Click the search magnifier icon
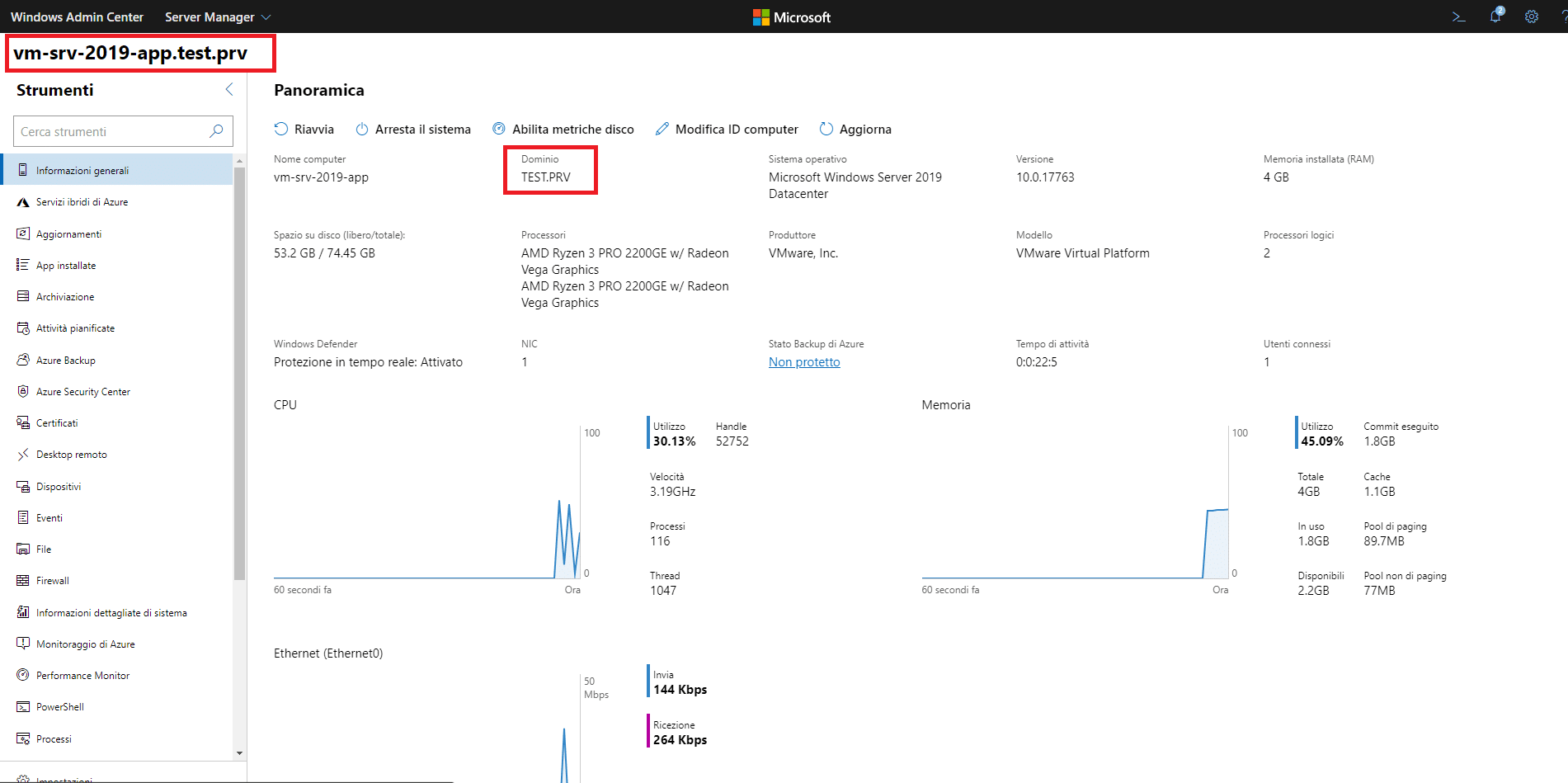 (x=216, y=131)
